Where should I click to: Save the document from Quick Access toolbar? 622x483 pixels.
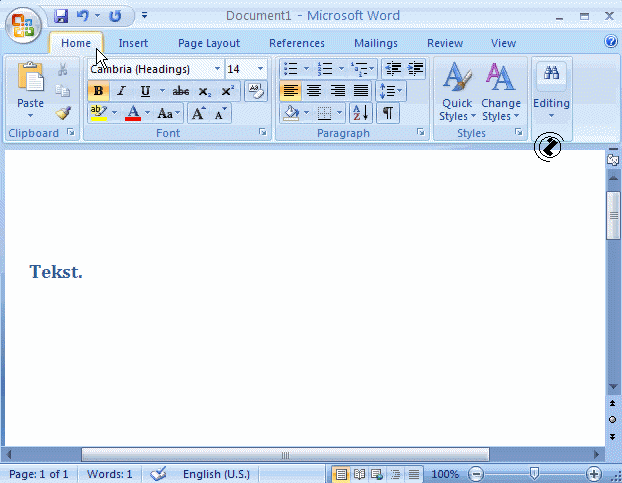coord(61,16)
